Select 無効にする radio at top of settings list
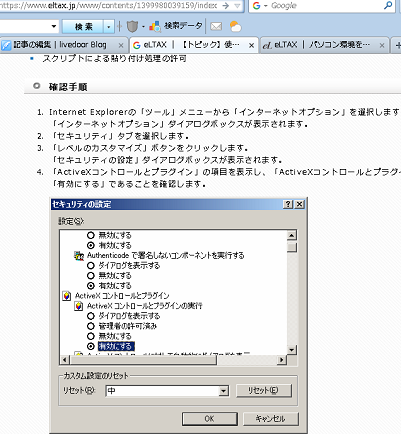The image size is (401, 434). 91,235
